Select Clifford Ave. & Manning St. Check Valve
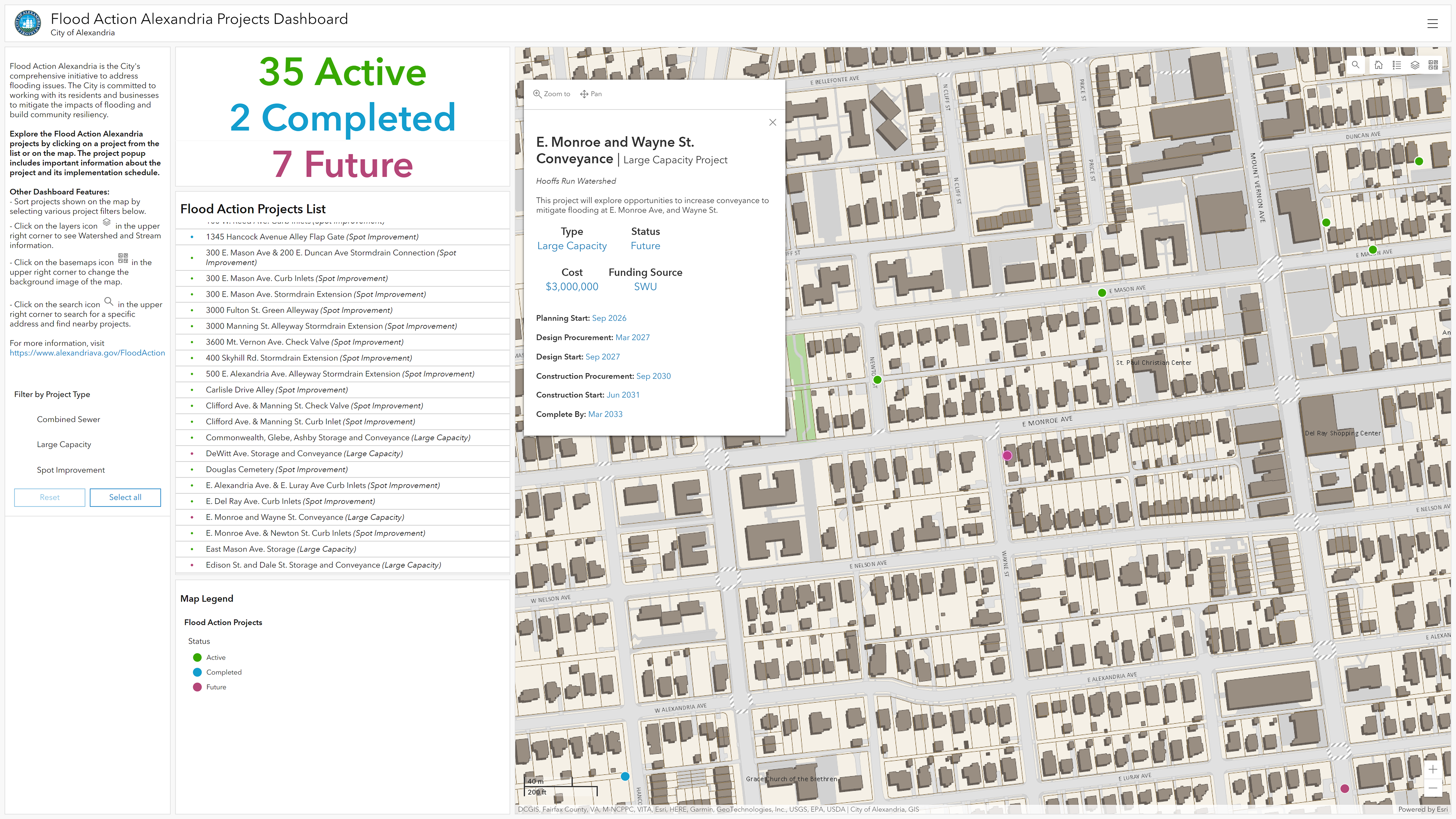Image resolution: width=1456 pixels, height=819 pixels. click(x=342, y=405)
